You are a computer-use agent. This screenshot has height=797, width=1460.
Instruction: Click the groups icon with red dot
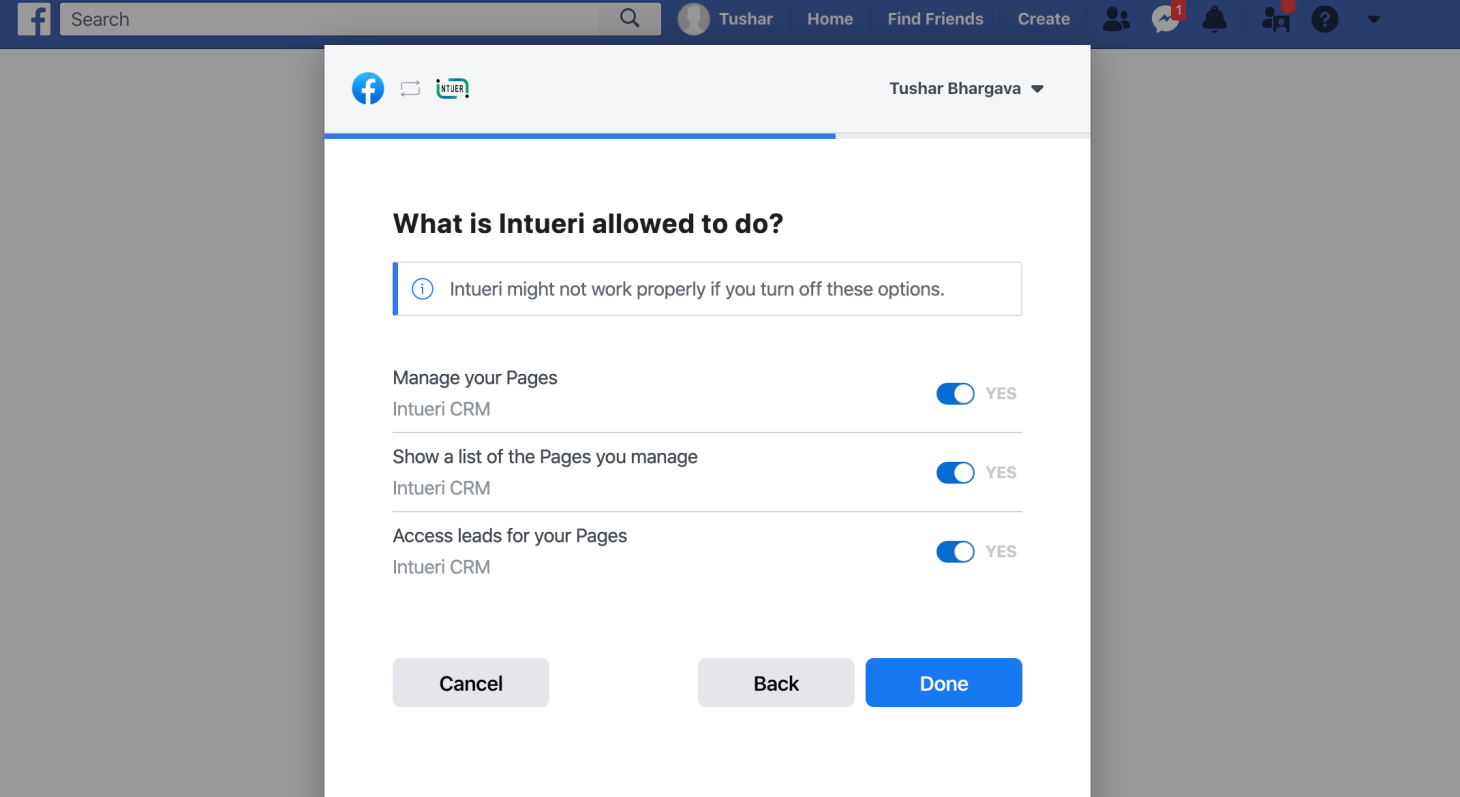(1276, 19)
